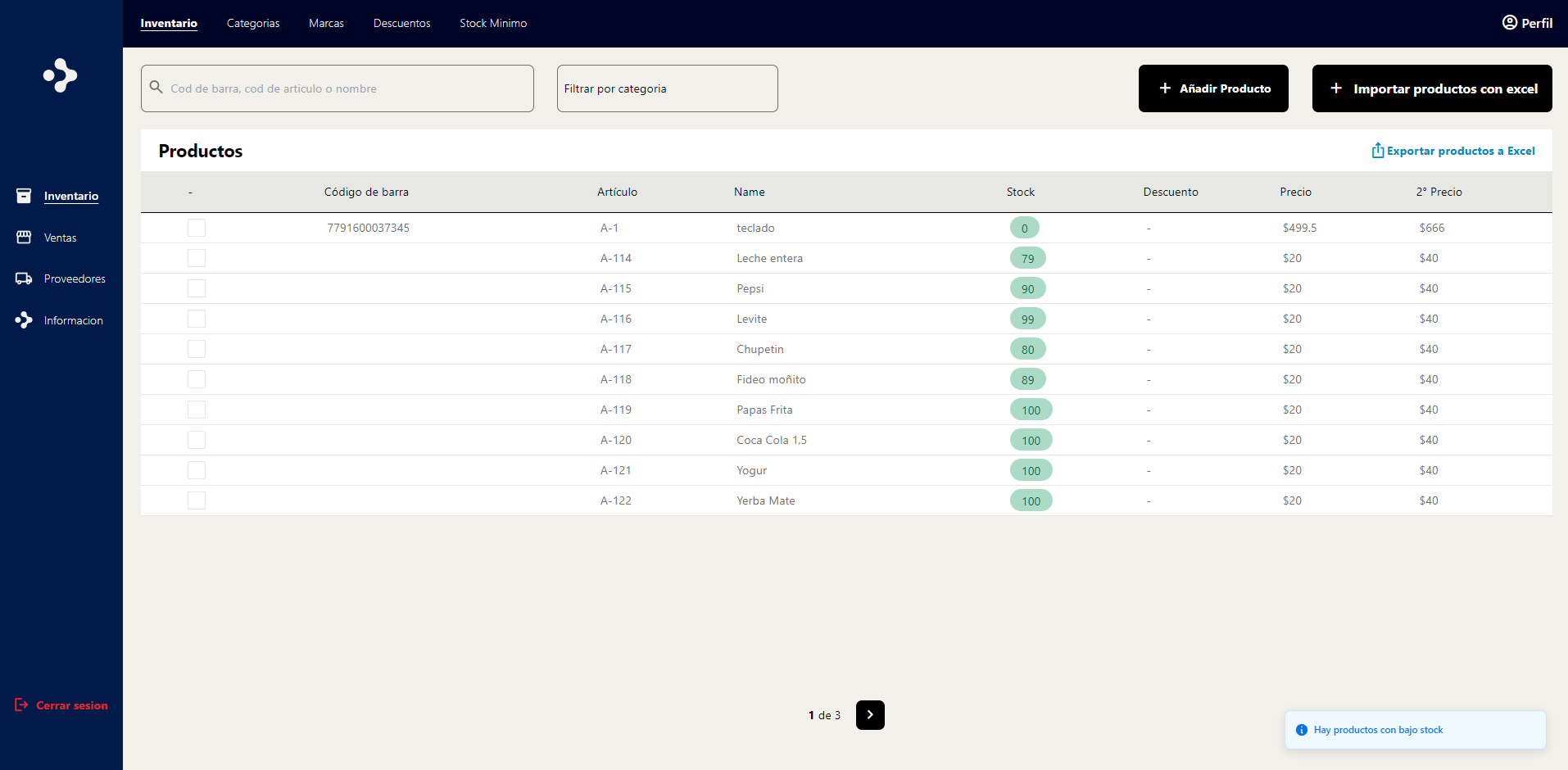The width and height of the screenshot is (1568, 770).
Task: Select the Pepsi row checkbox
Action: point(197,288)
